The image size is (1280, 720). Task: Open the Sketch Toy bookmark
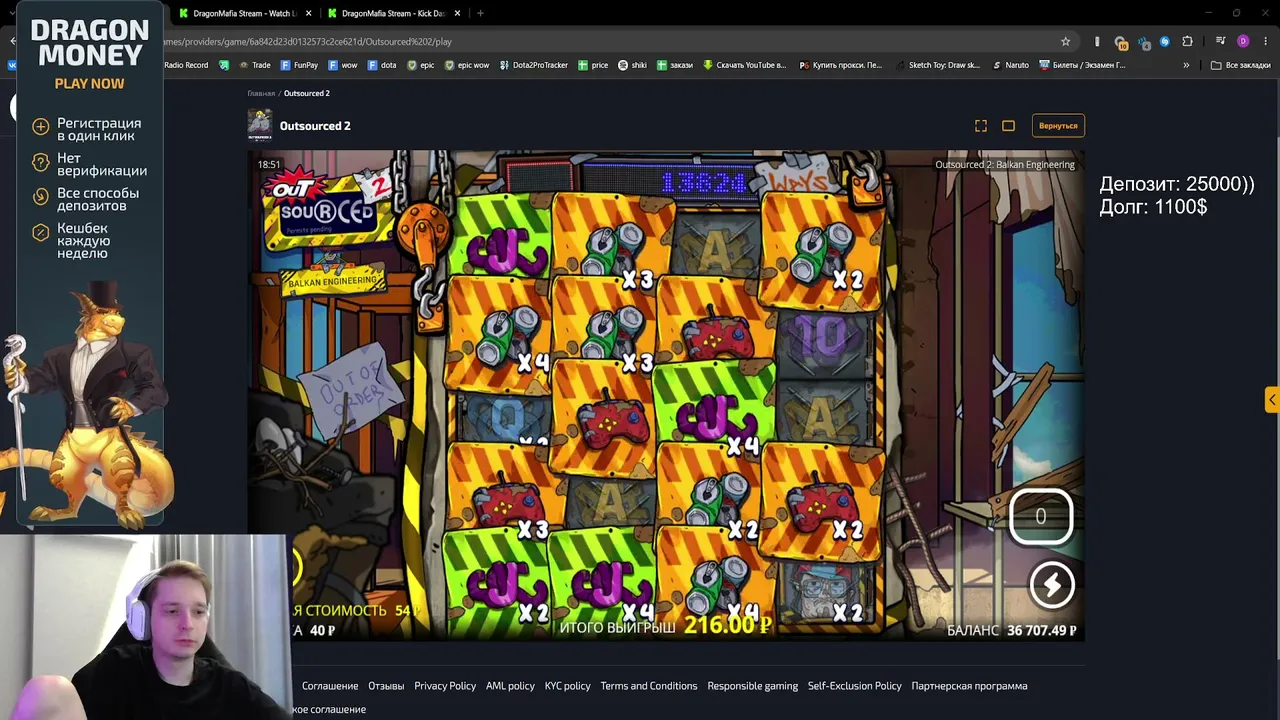click(937, 65)
